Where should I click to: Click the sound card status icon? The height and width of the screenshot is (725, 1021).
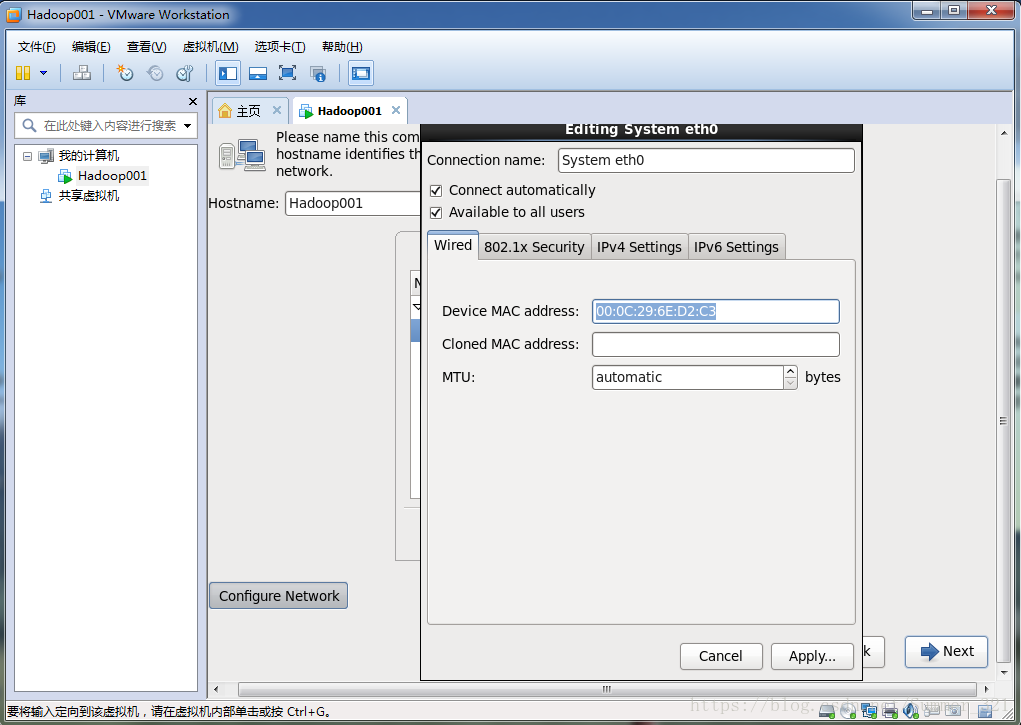(910, 711)
